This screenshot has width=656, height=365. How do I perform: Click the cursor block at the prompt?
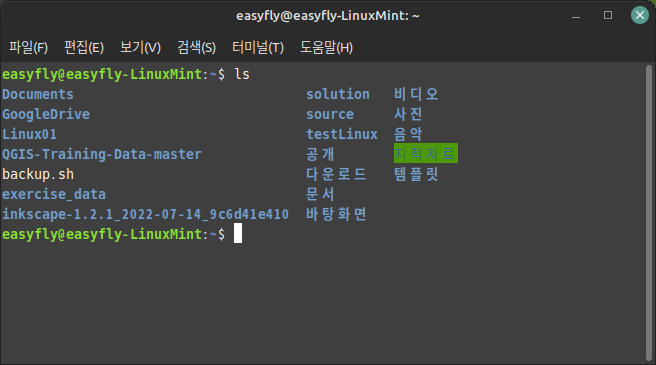(238, 233)
